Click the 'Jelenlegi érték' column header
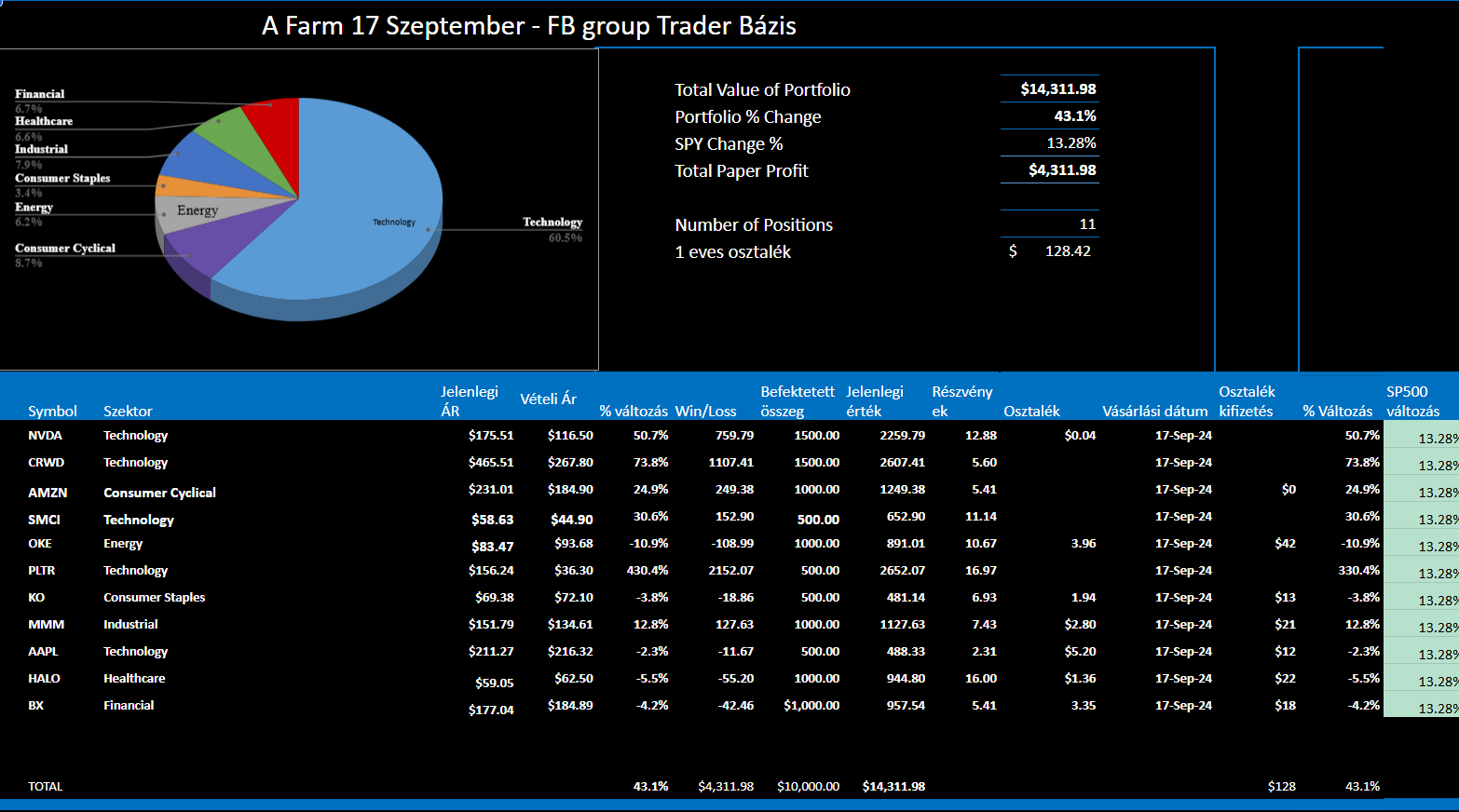Image resolution: width=1459 pixels, height=812 pixels. click(875, 401)
